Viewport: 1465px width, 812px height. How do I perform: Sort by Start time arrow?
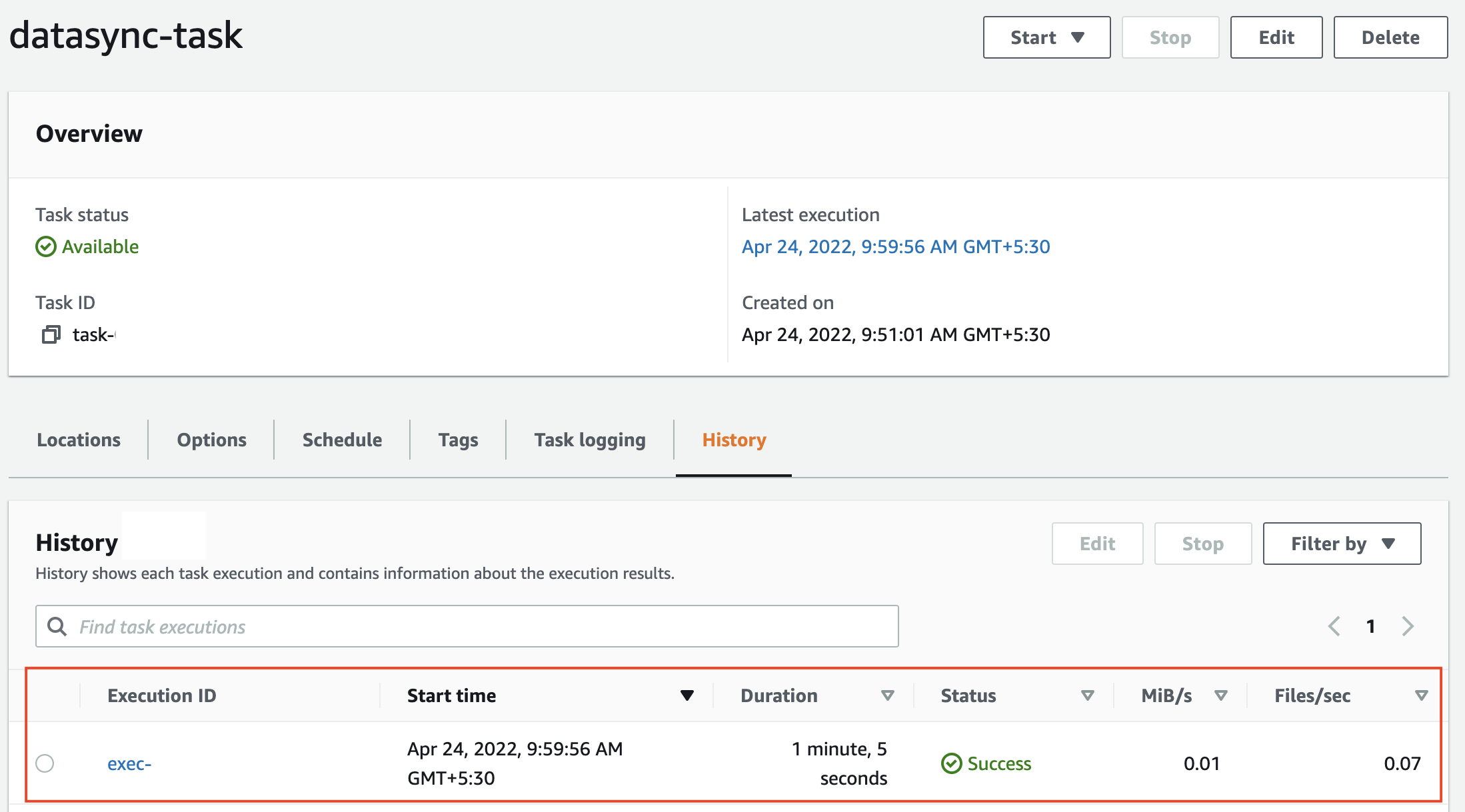(x=687, y=695)
